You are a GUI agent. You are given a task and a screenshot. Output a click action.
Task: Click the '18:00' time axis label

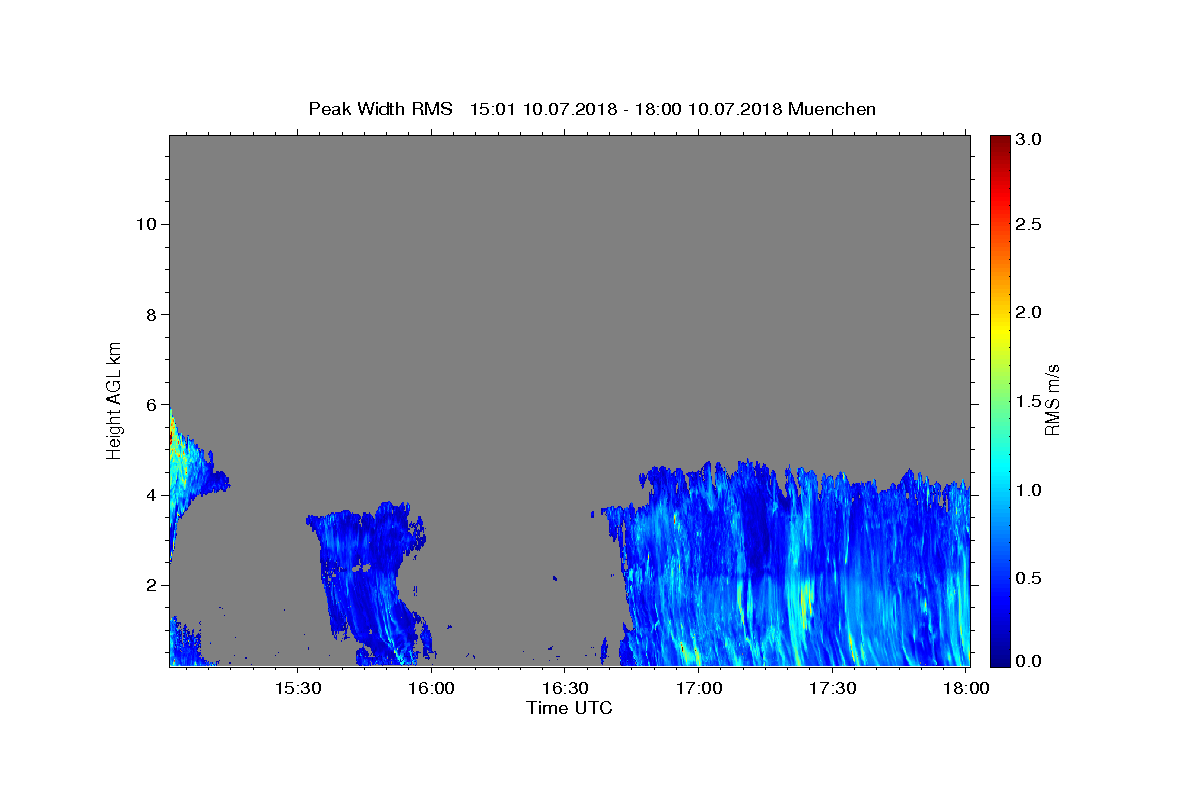(966, 688)
